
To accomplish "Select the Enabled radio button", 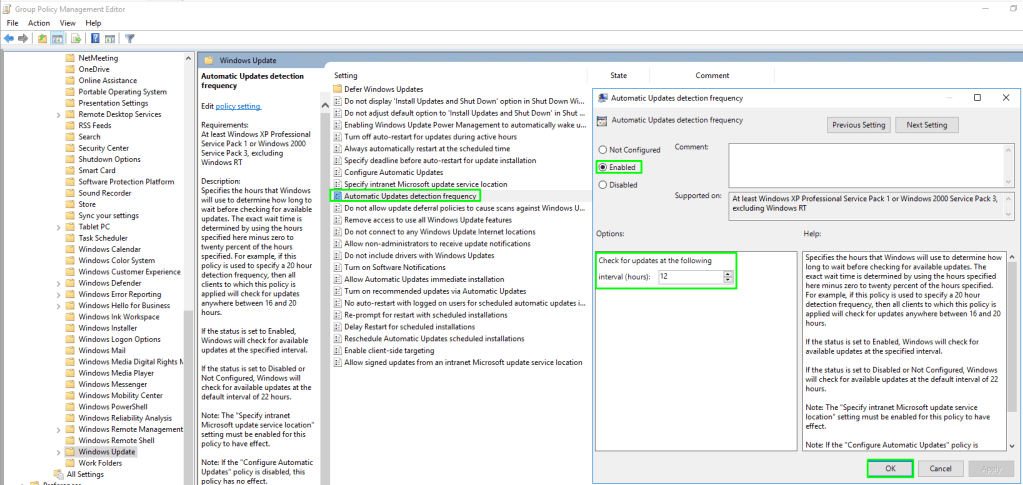I will 603,166.
